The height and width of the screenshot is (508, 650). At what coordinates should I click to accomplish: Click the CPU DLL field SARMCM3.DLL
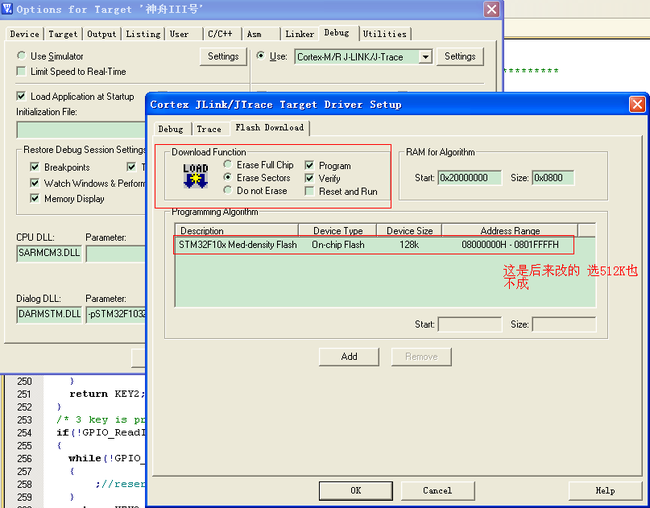pos(49,253)
